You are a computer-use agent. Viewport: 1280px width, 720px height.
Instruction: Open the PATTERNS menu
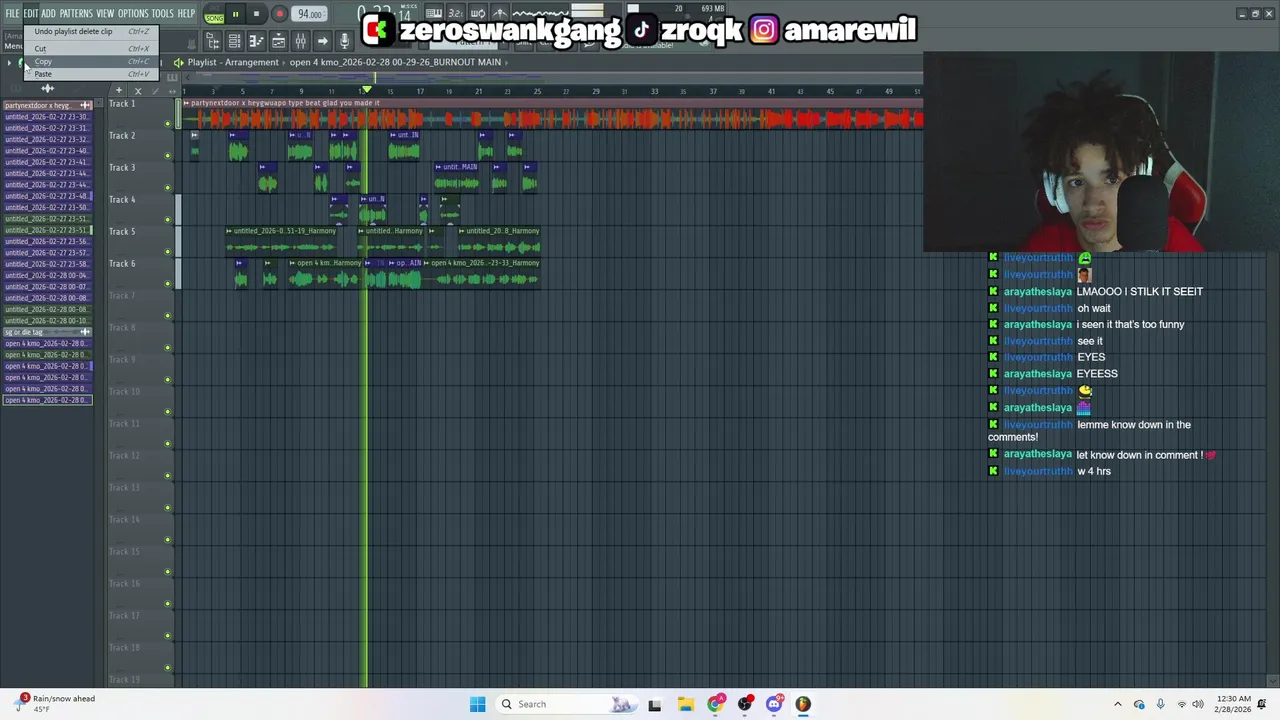pyautogui.click(x=76, y=14)
